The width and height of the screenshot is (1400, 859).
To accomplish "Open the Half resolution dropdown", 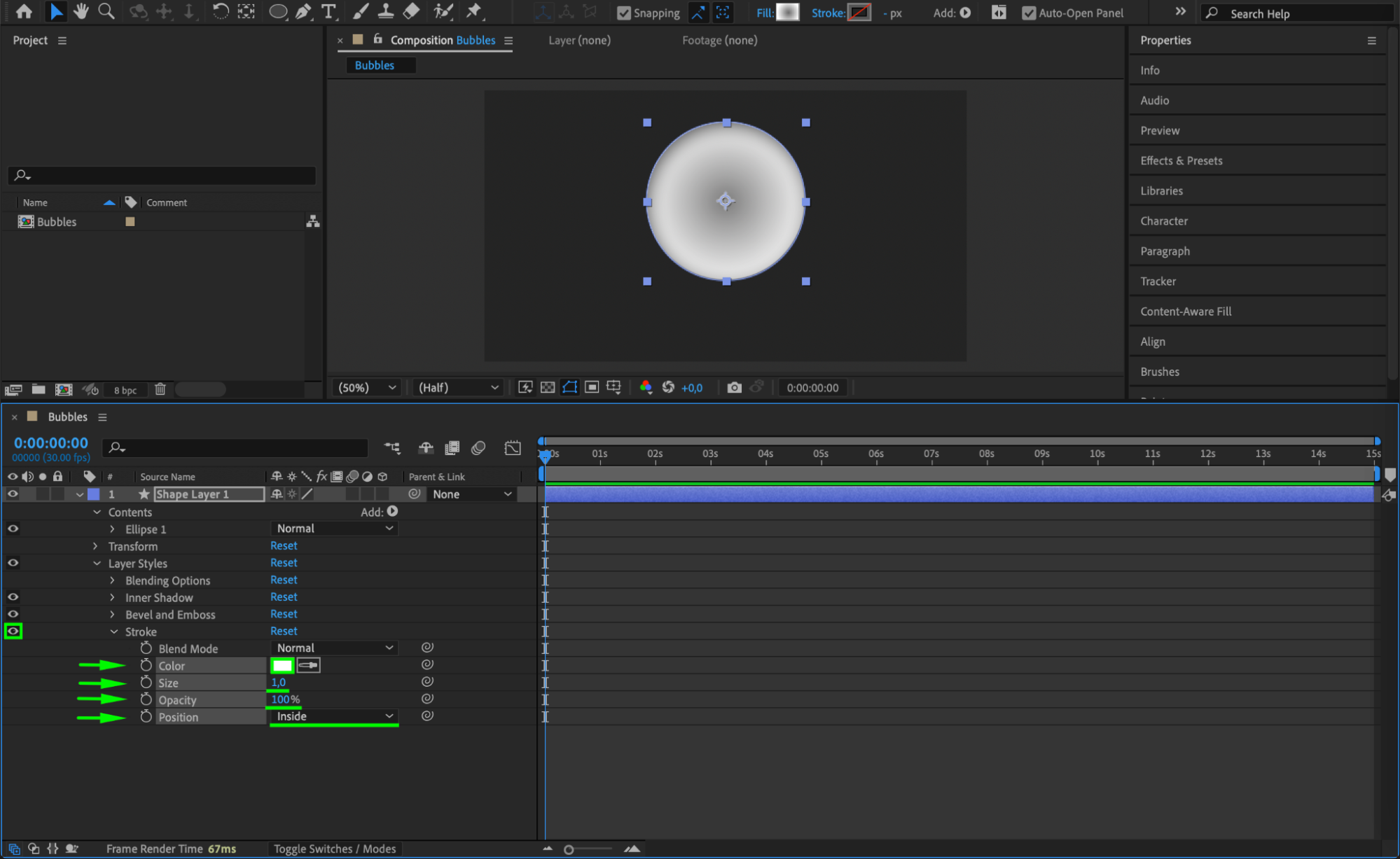I will pos(458,387).
